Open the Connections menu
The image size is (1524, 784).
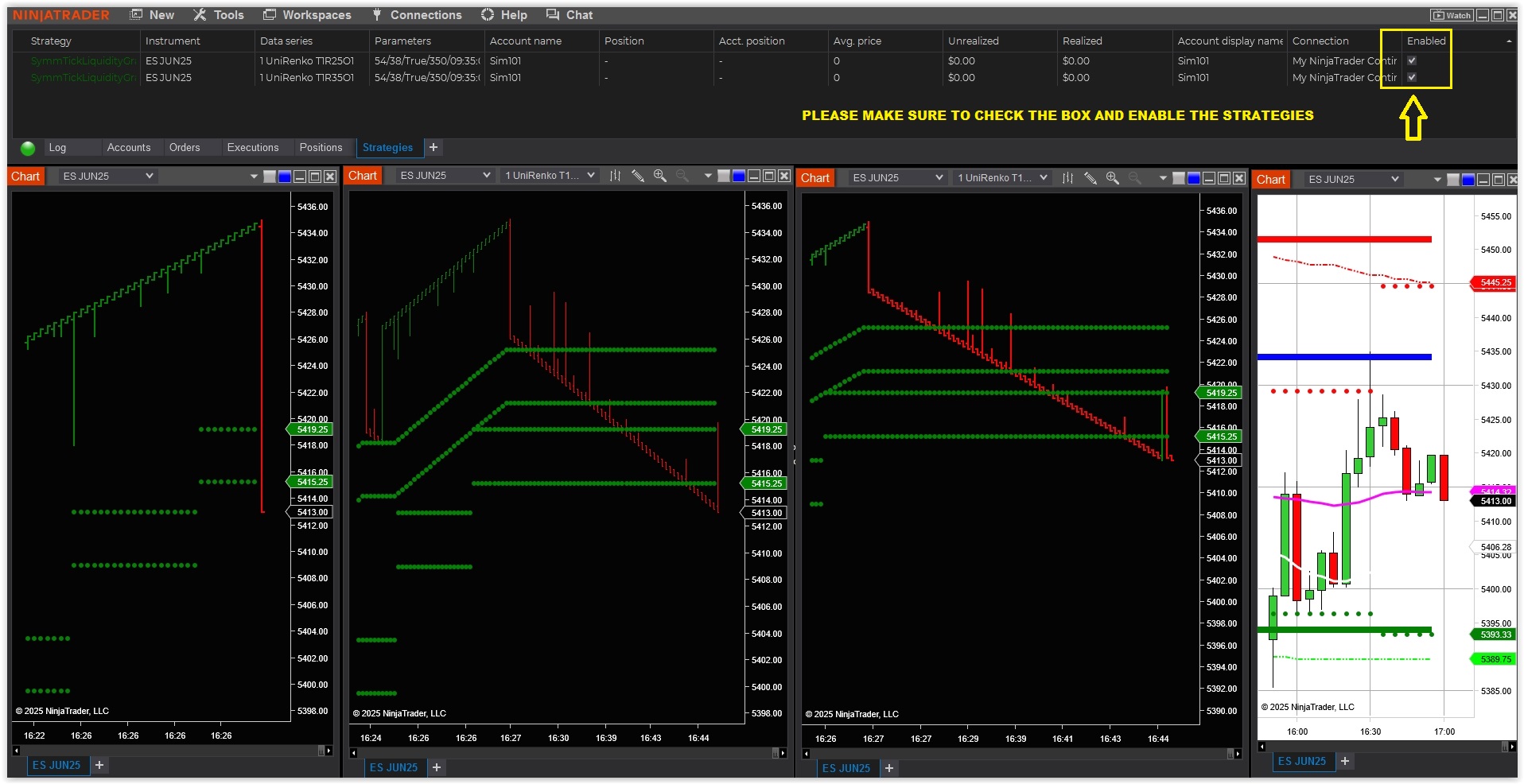(417, 15)
